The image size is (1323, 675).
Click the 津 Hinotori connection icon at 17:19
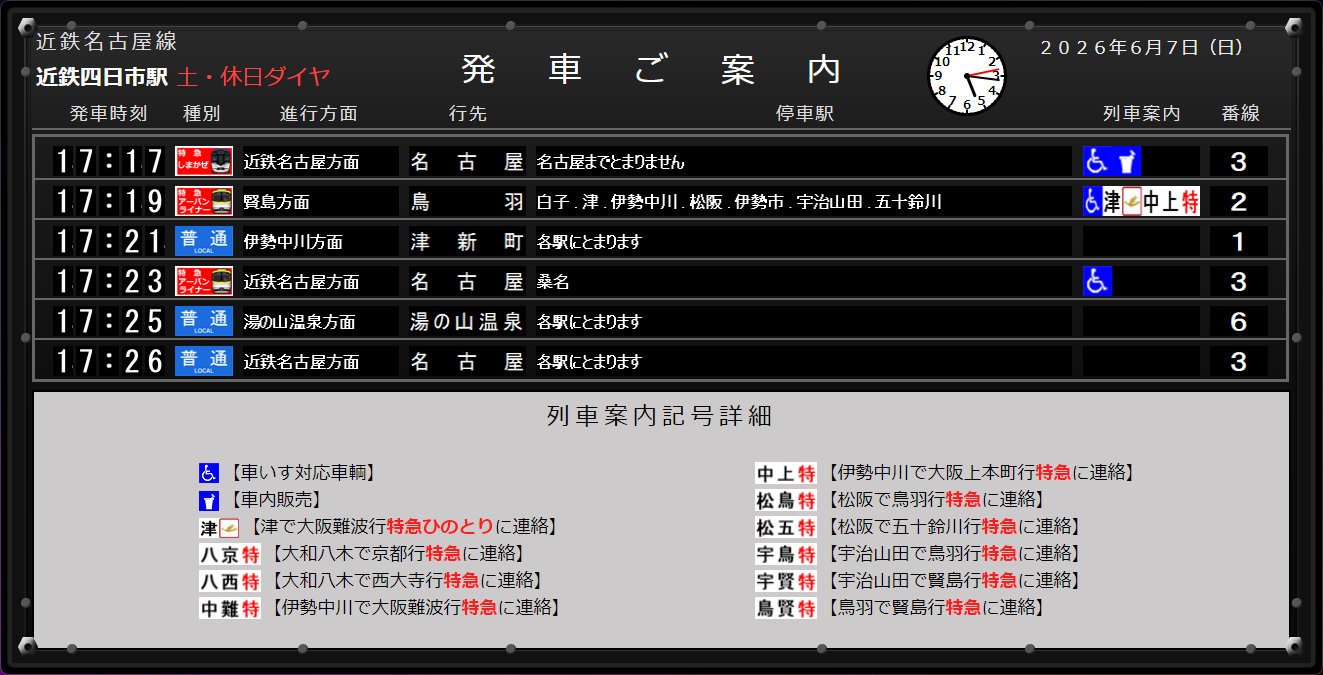pos(1122,201)
